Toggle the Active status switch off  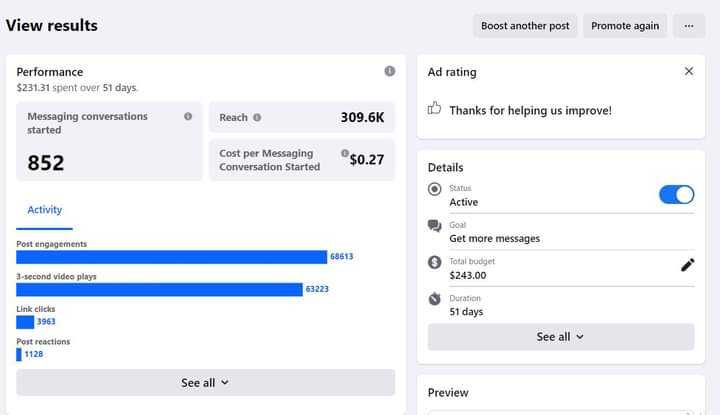[x=676, y=194]
